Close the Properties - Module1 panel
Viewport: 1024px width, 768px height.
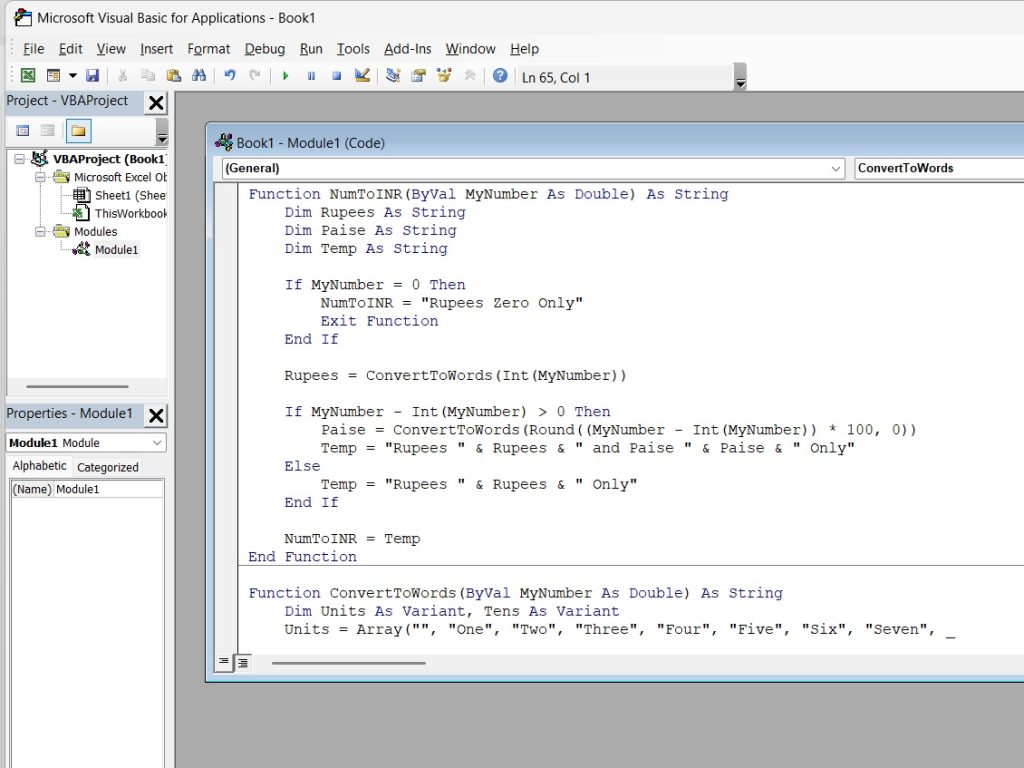pyautogui.click(x=157, y=415)
